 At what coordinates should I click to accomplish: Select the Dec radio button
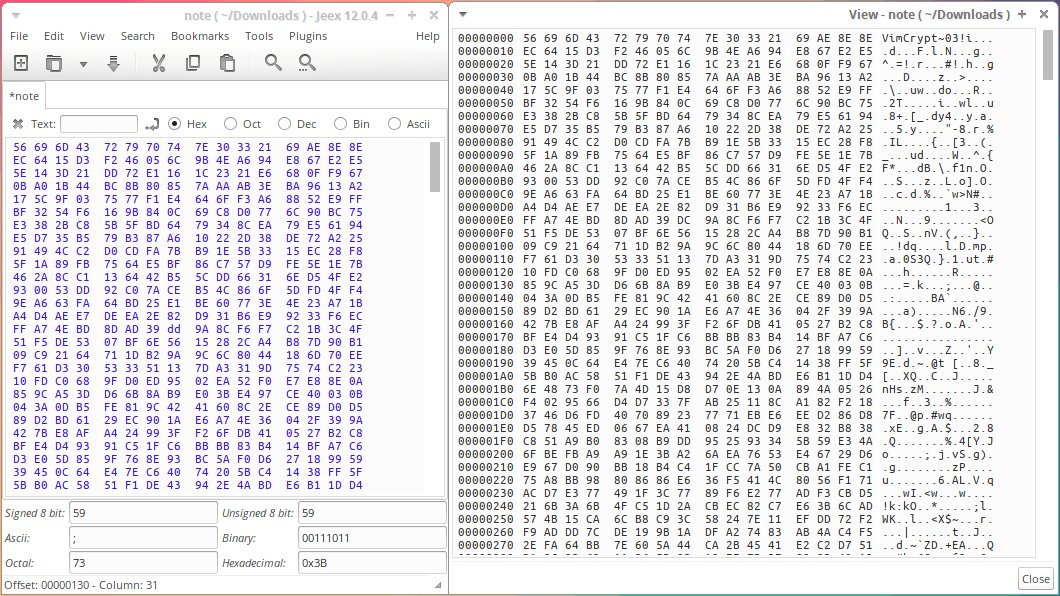coord(285,124)
